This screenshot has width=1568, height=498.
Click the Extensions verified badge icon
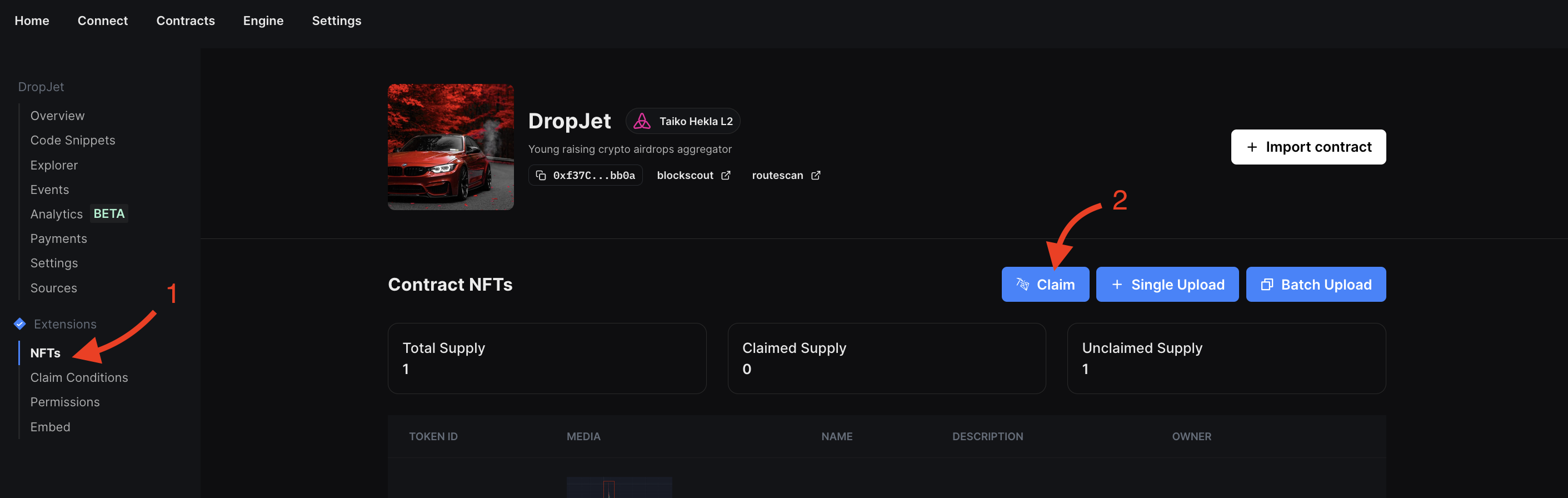(x=19, y=323)
